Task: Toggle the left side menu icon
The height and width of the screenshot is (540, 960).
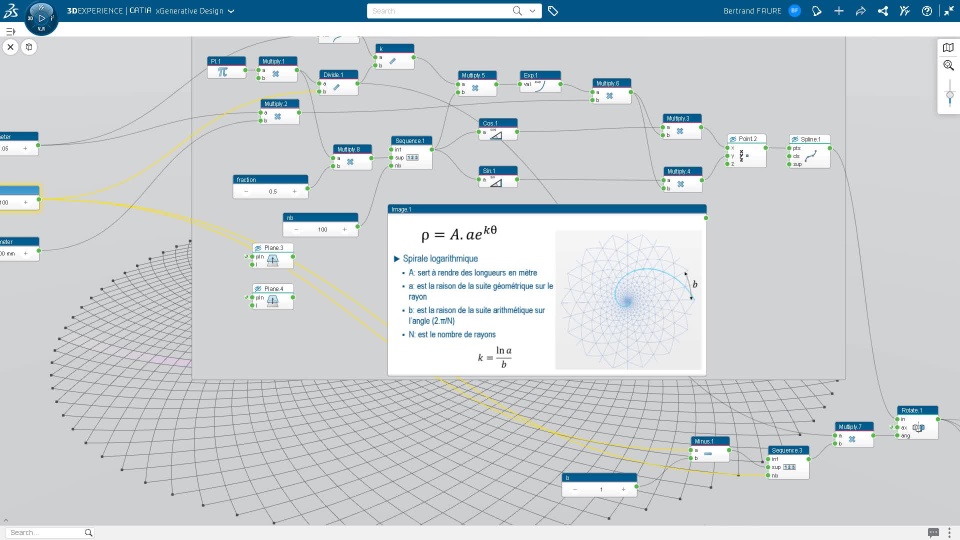Action: 10,31
